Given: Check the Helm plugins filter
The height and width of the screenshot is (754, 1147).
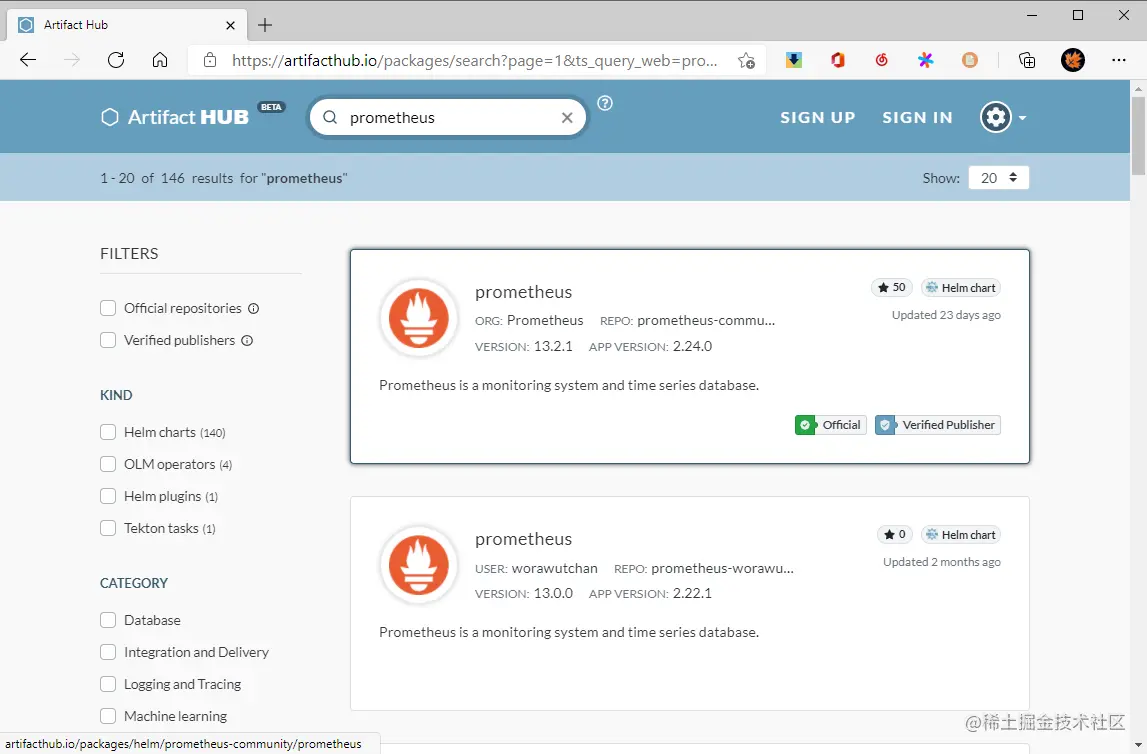Looking at the screenshot, I should coord(108,497).
